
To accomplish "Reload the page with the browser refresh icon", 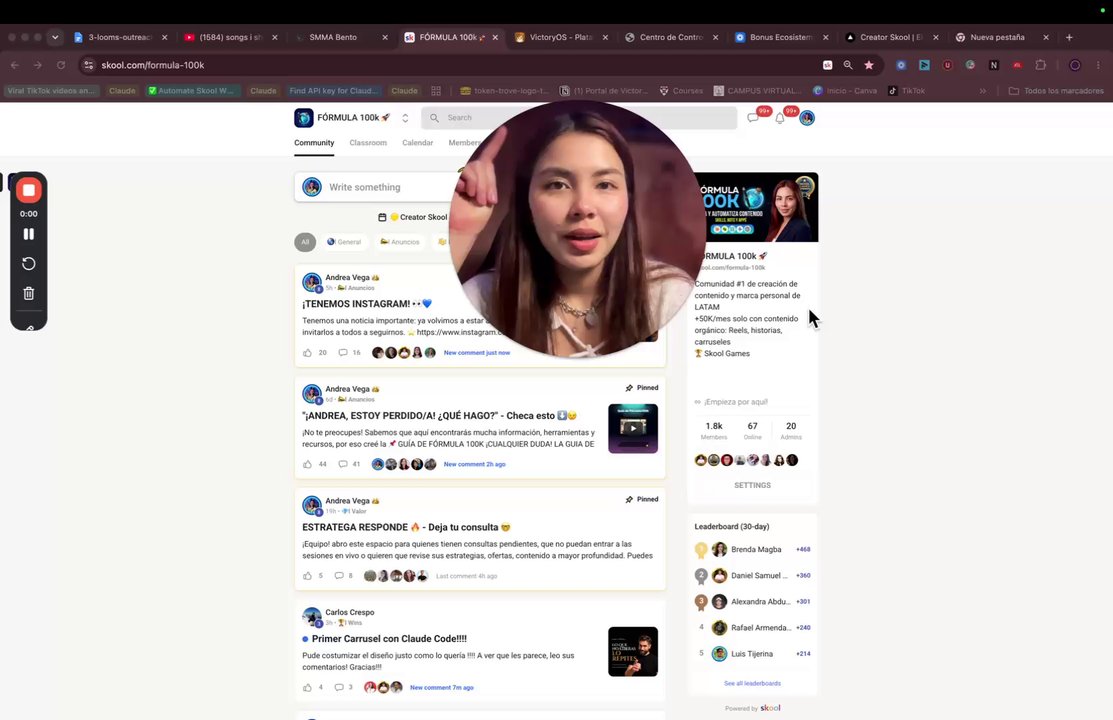I will point(61,65).
